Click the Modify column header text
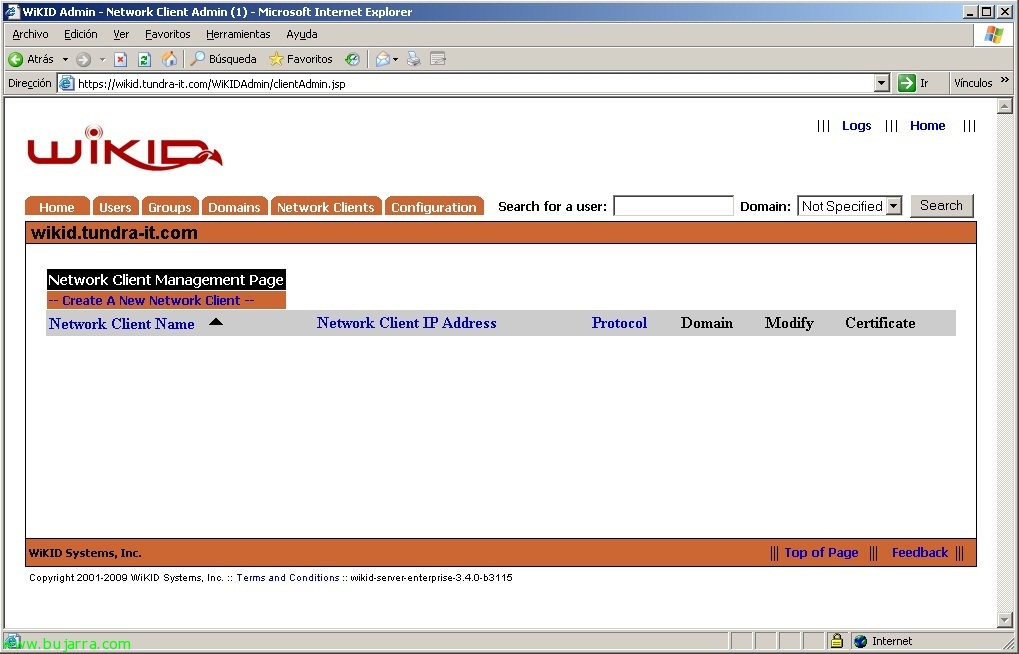 [x=789, y=323]
